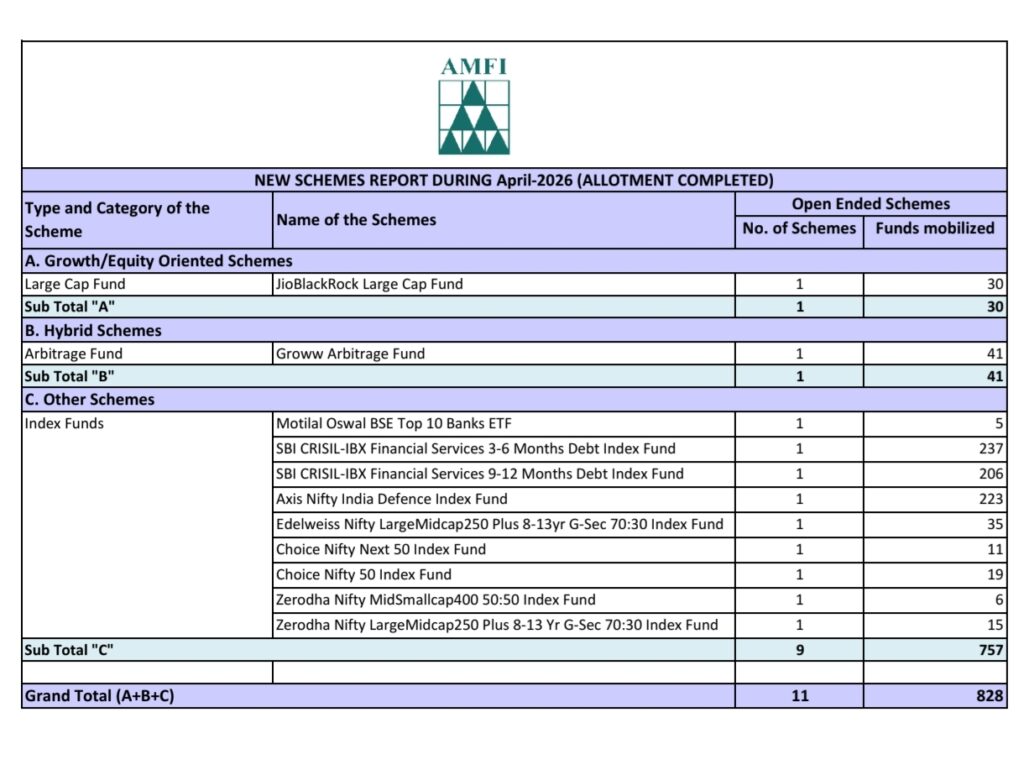Click funds value 223
The height and width of the screenshot is (770, 1024).
(x=991, y=499)
